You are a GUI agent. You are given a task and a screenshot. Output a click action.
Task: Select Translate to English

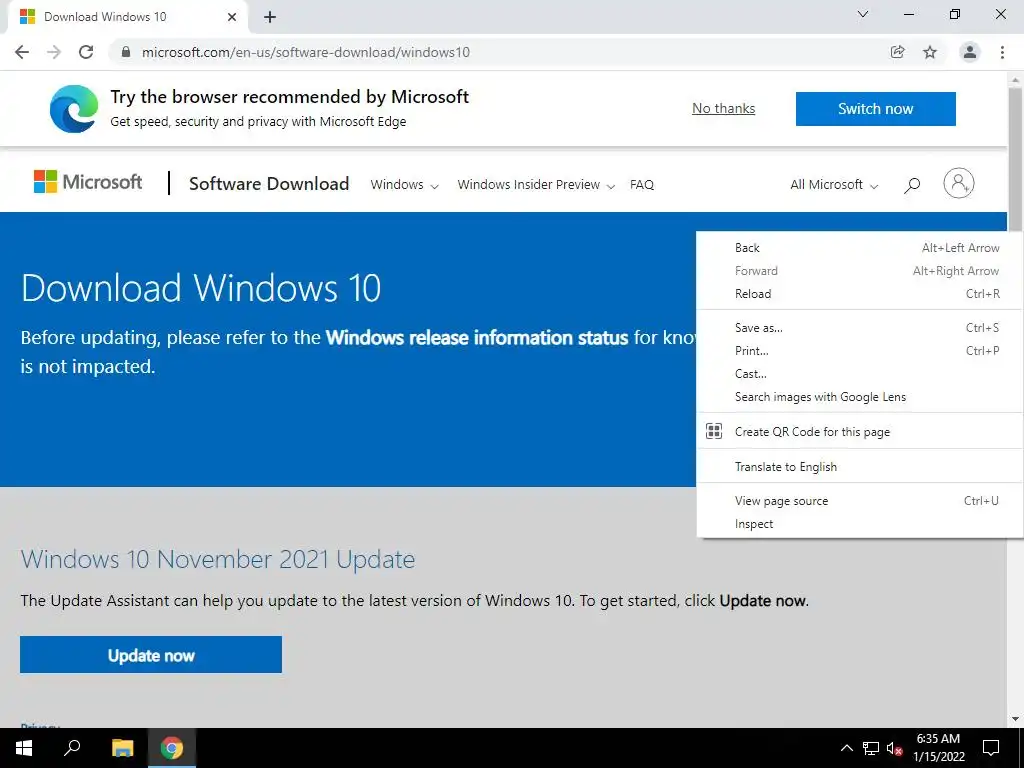tap(859, 466)
